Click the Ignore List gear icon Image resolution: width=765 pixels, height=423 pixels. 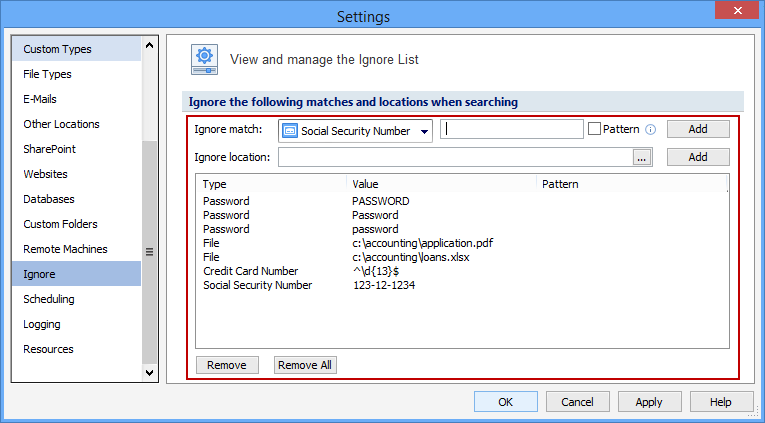click(x=205, y=59)
